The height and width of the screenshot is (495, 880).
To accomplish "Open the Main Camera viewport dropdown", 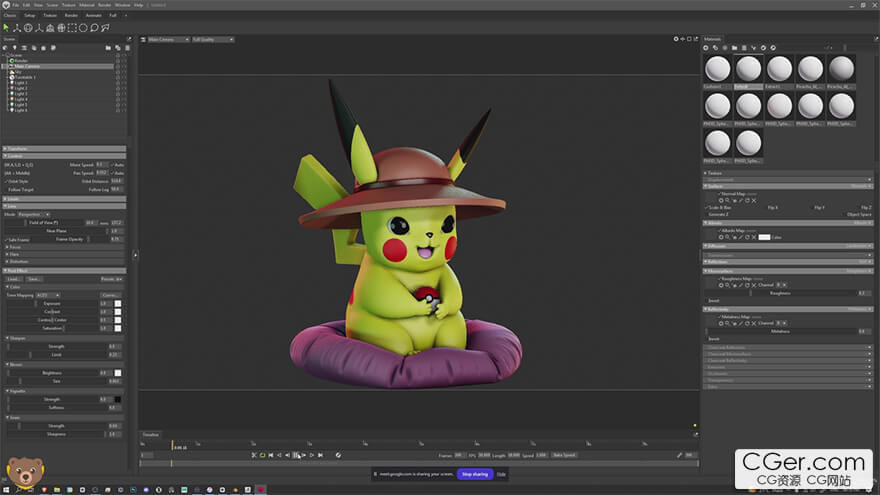I will click(x=168, y=40).
